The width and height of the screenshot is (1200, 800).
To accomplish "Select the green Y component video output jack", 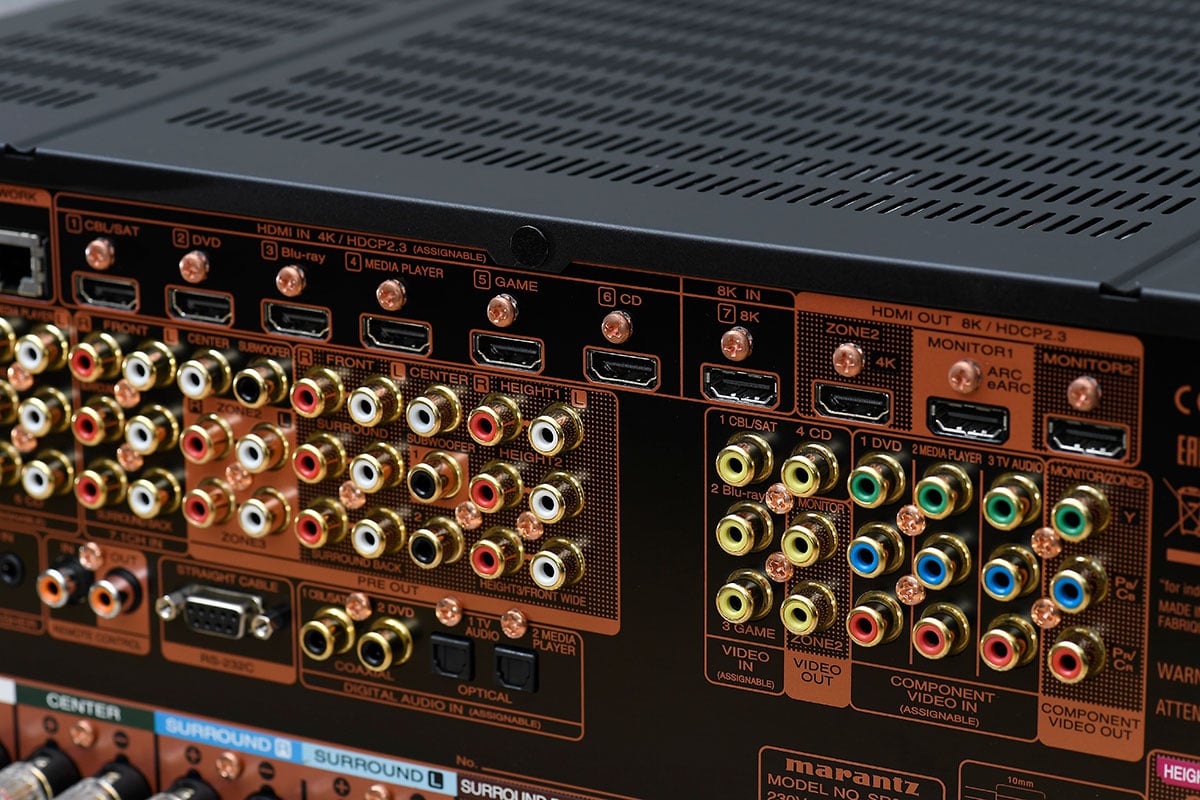I will tap(1080, 511).
